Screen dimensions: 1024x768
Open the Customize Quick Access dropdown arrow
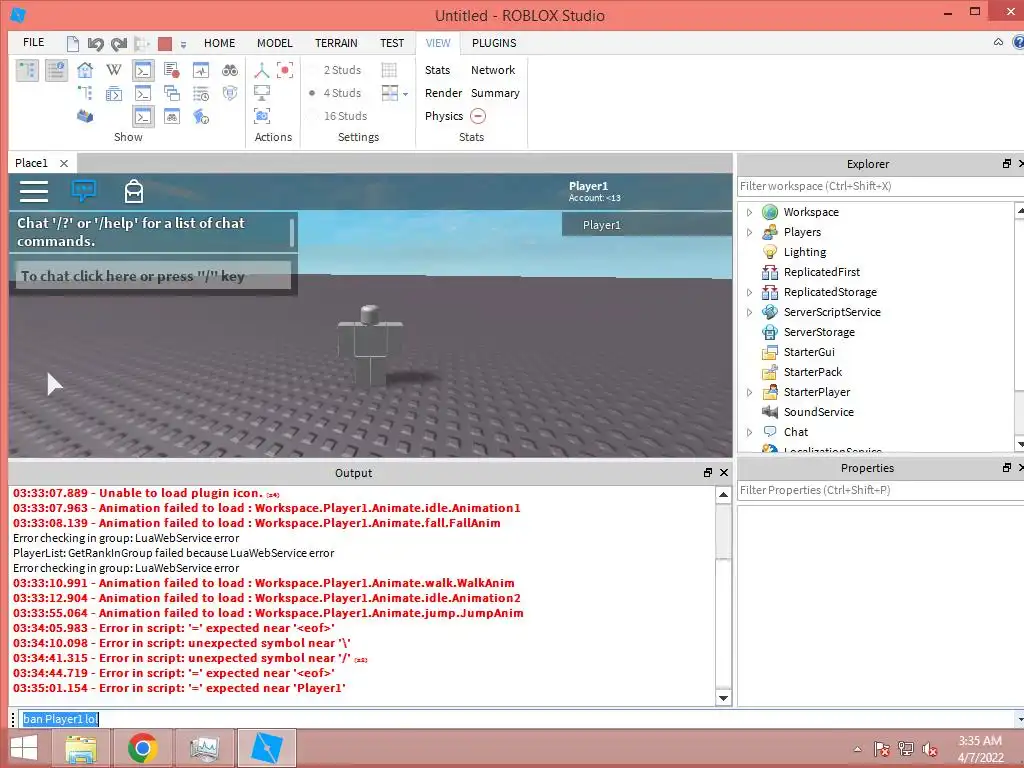[184, 44]
